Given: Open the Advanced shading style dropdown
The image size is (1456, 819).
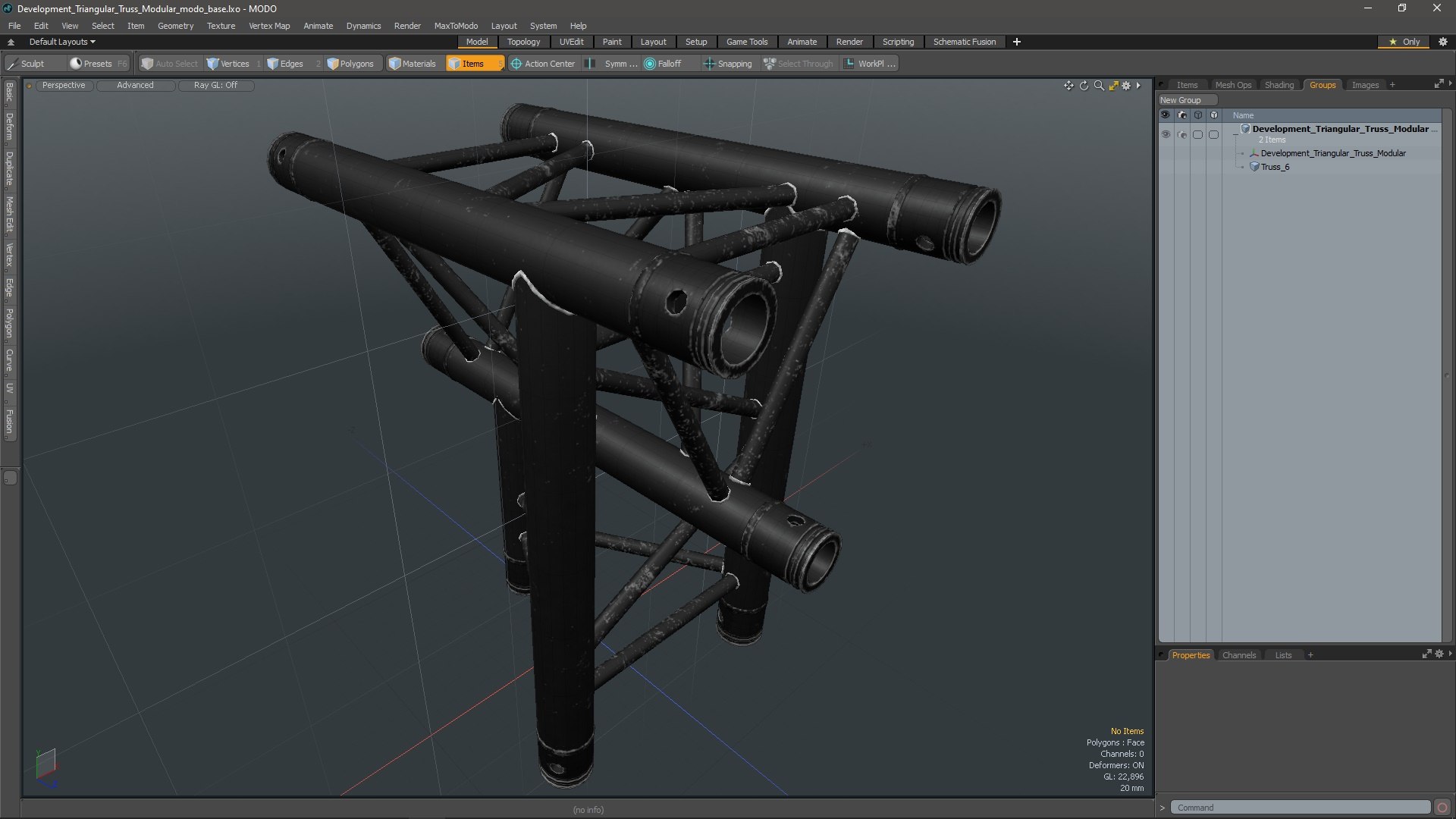Looking at the screenshot, I should tap(135, 85).
